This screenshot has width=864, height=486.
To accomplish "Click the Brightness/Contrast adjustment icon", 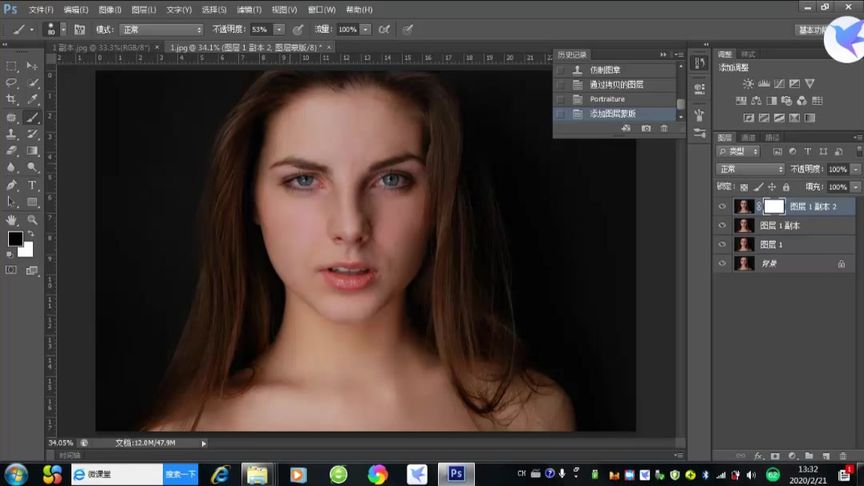I will click(748, 84).
